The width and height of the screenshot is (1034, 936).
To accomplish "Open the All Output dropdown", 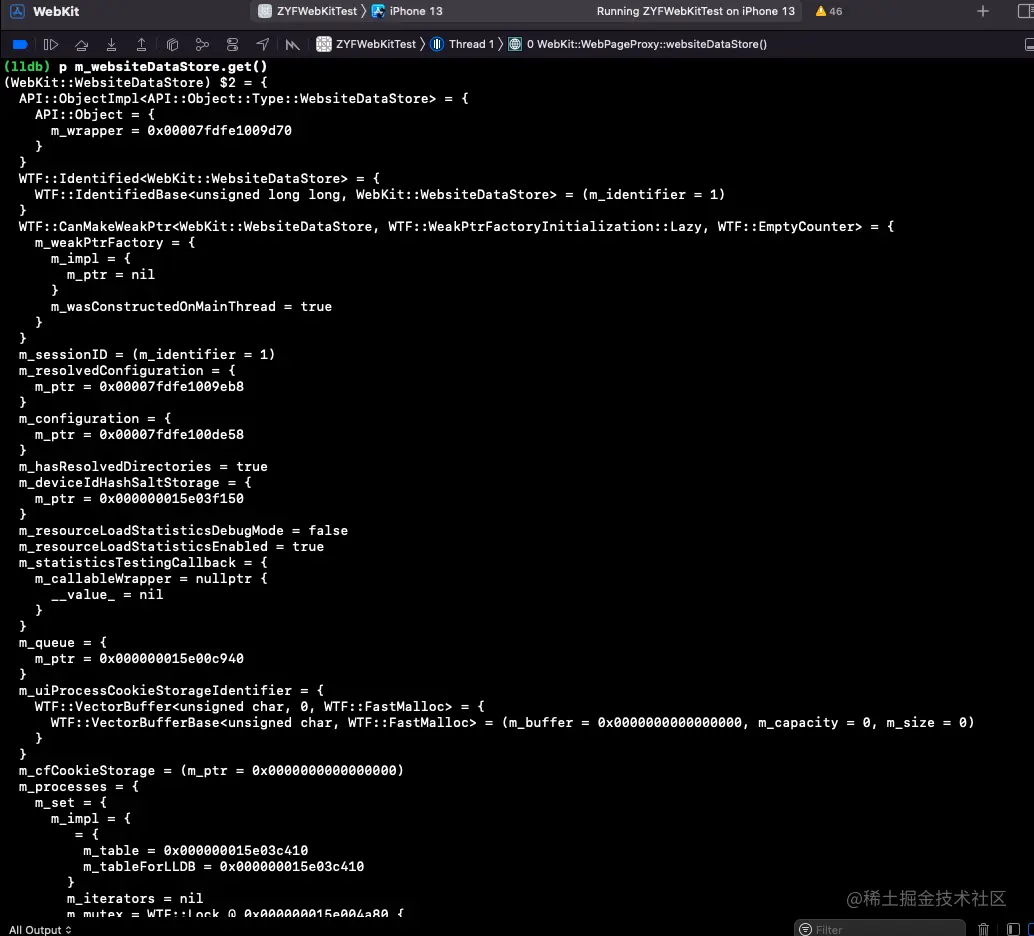I will pyautogui.click(x=40, y=929).
